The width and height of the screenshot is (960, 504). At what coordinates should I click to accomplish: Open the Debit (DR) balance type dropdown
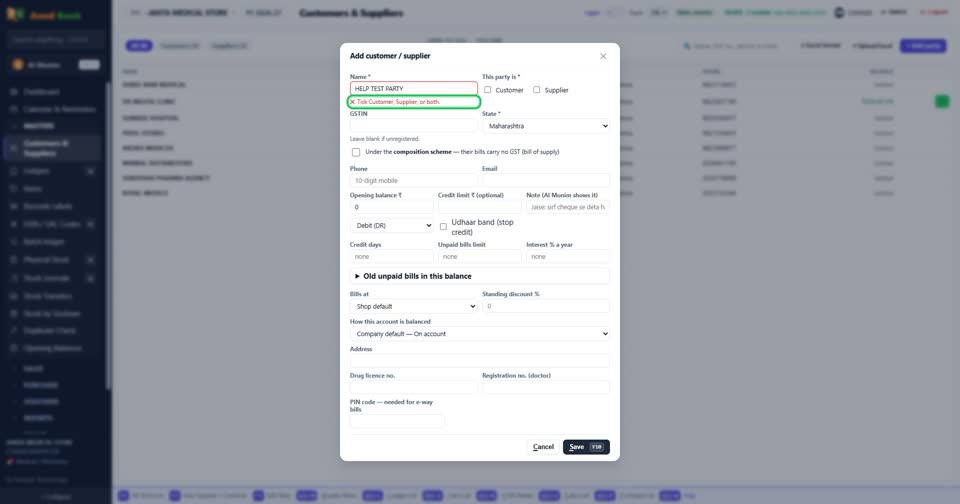[391, 225]
